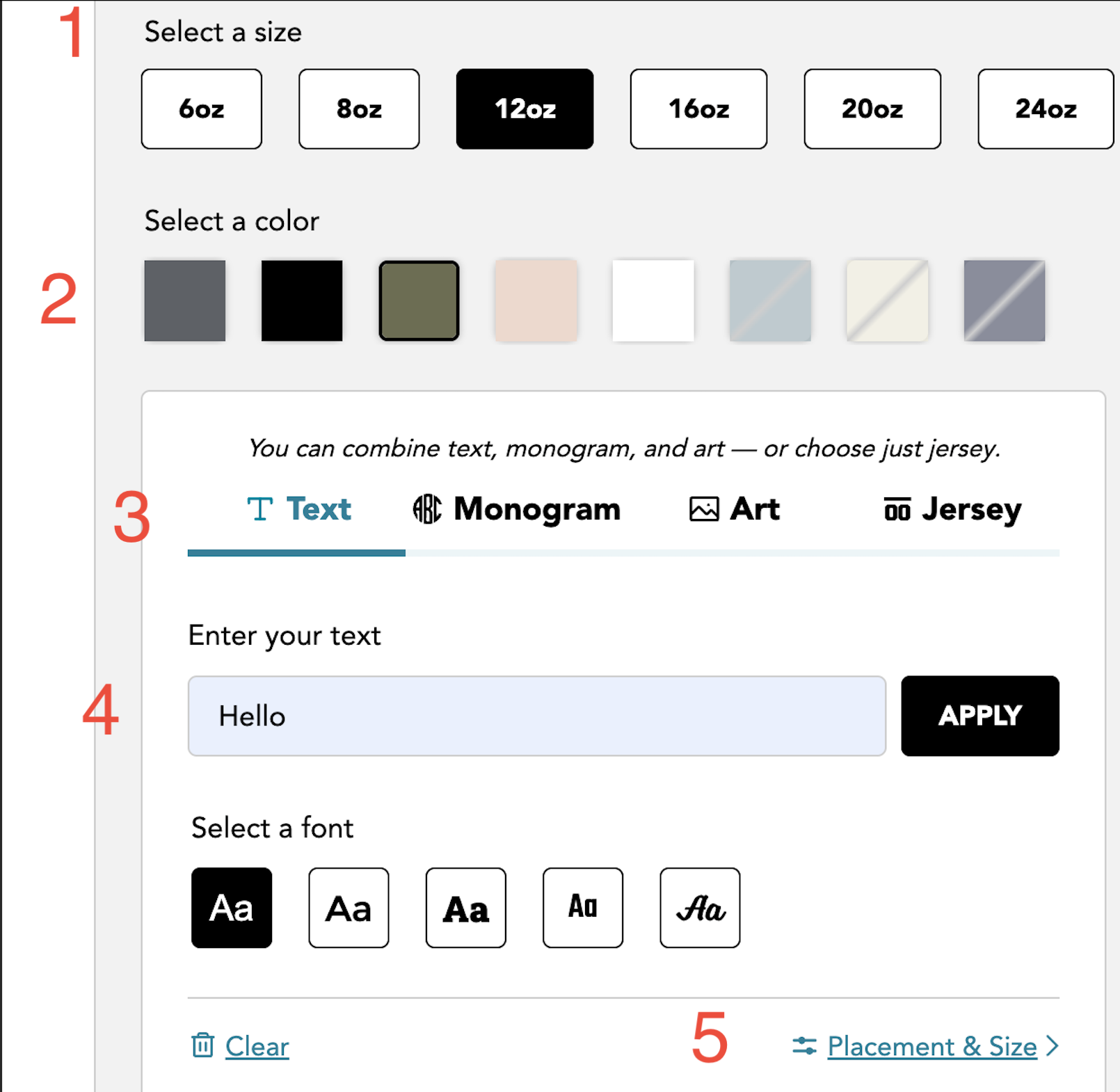Click the Clear link
This screenshot has width=1120, height=1092.
coord(257,1046)
